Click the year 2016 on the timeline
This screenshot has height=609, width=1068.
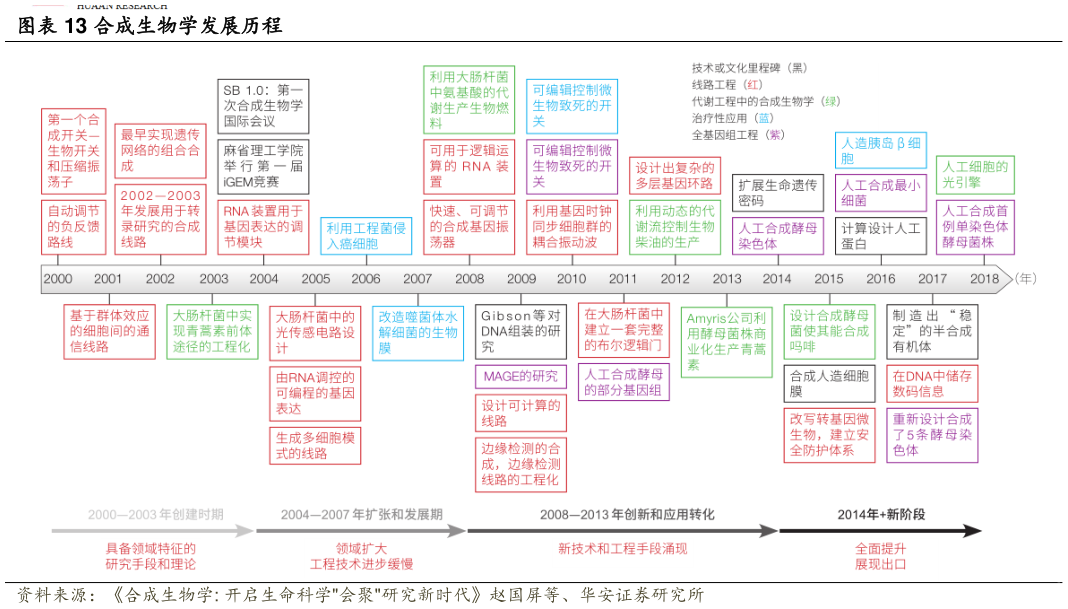tap(881, 279)
